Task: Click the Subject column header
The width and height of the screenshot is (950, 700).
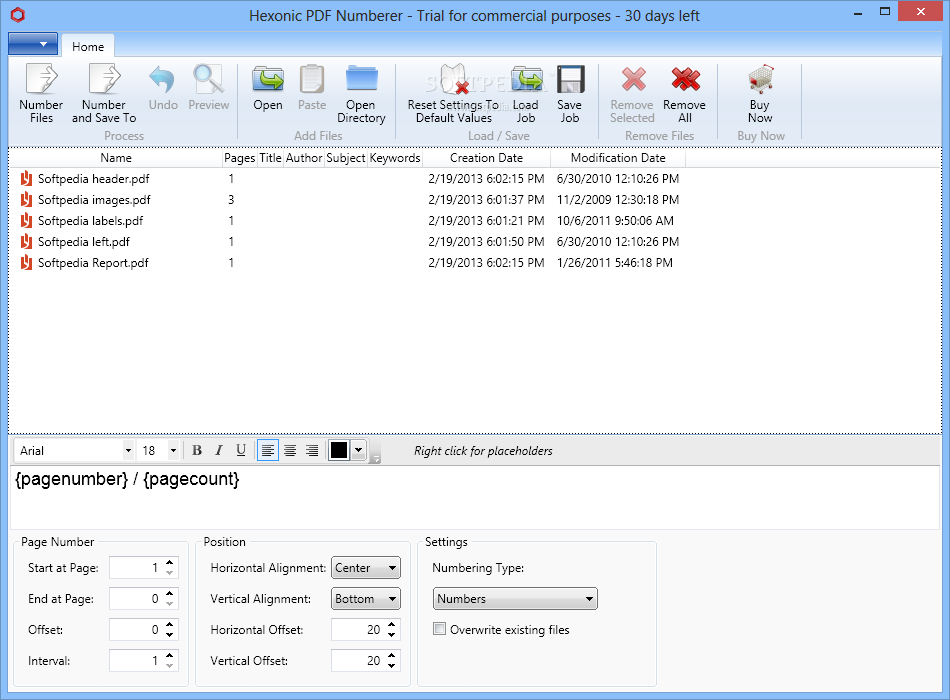Action: click(x=345, y=158)
